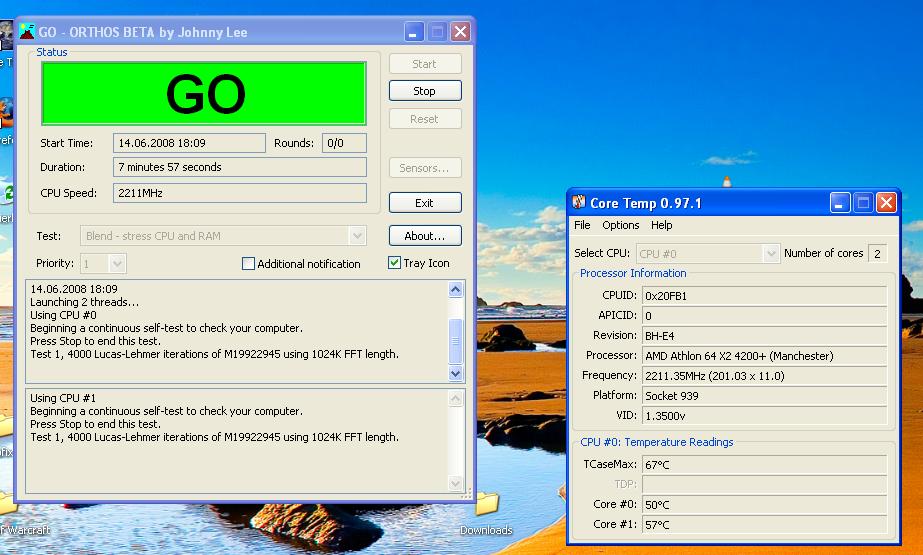This screenshot has height=555, width=923.
Task: Click the APICID value field 0
Action: pyautogui.click(x=764, y=315)
